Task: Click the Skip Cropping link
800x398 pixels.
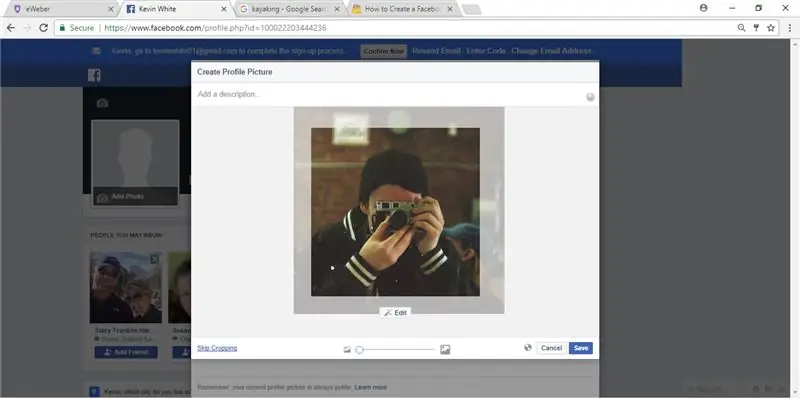Action: click(x=217, y=348)
